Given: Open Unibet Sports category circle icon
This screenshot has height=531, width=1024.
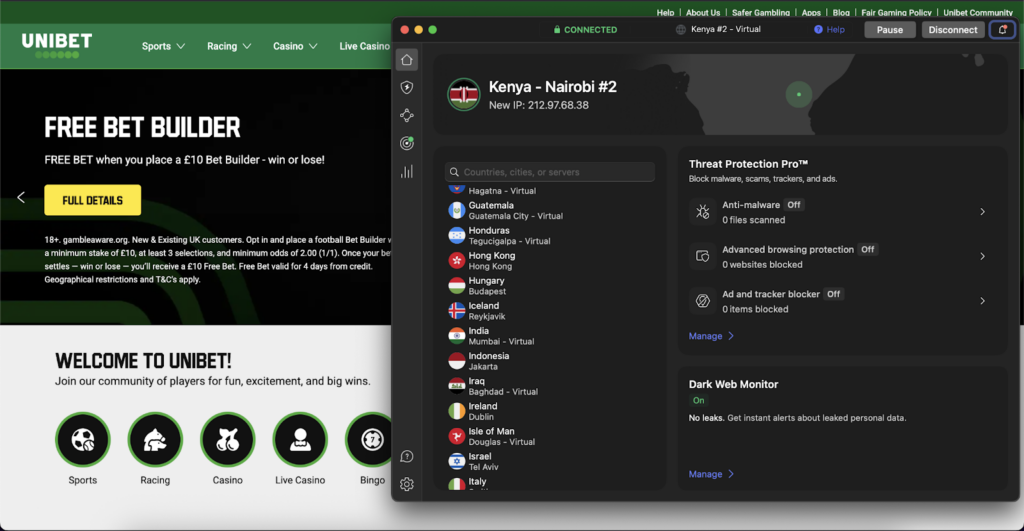Looking at the screenshot, I should point(83,440).
